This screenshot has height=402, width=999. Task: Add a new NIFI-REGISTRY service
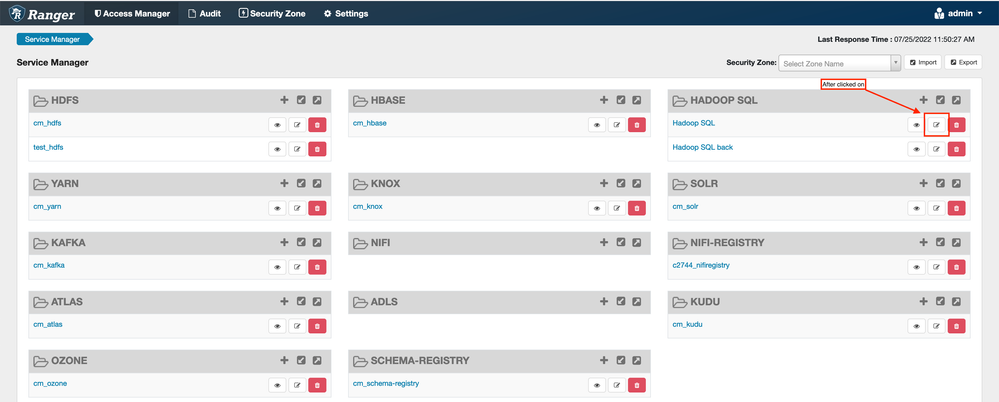tap(923, 243)
